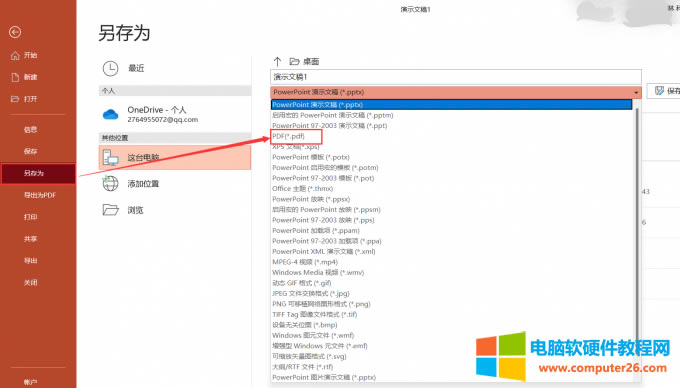
Task: Open the 开始 home icon
Action: pyautogui.click(x=15, y=55)
